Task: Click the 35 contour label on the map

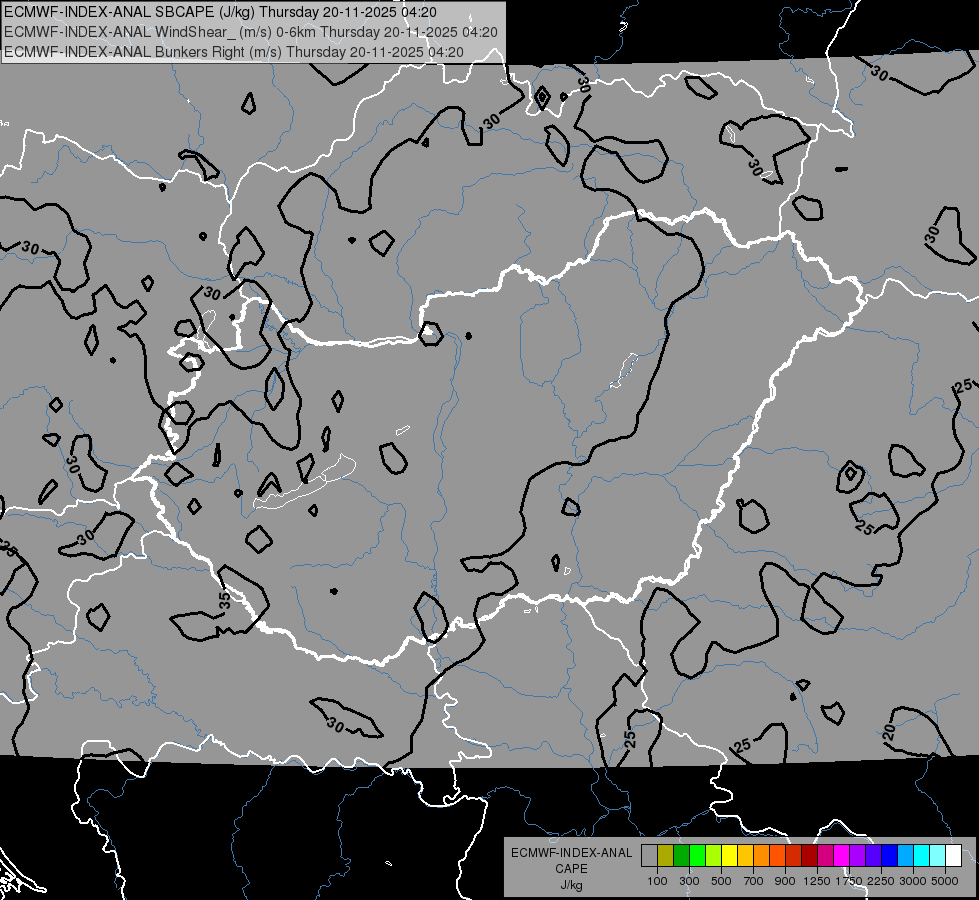Action: (225, 600)
